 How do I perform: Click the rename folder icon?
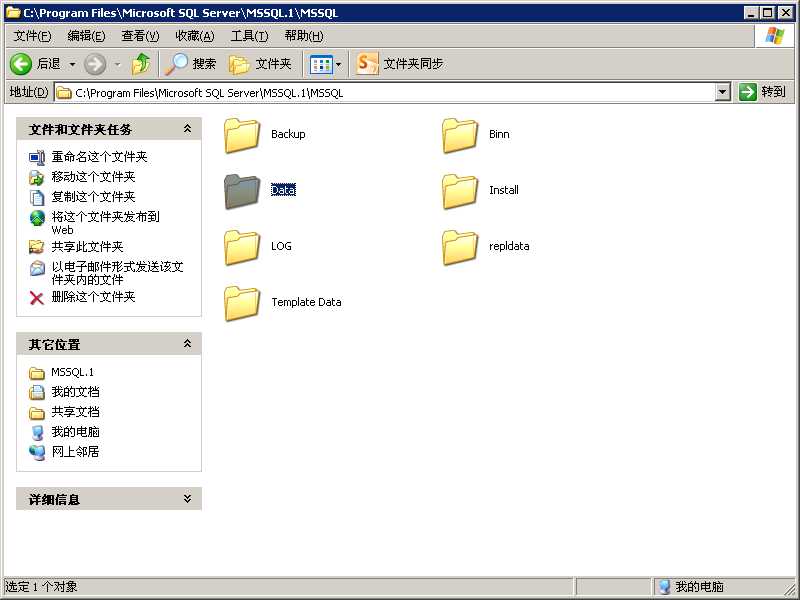pos(37,158)
